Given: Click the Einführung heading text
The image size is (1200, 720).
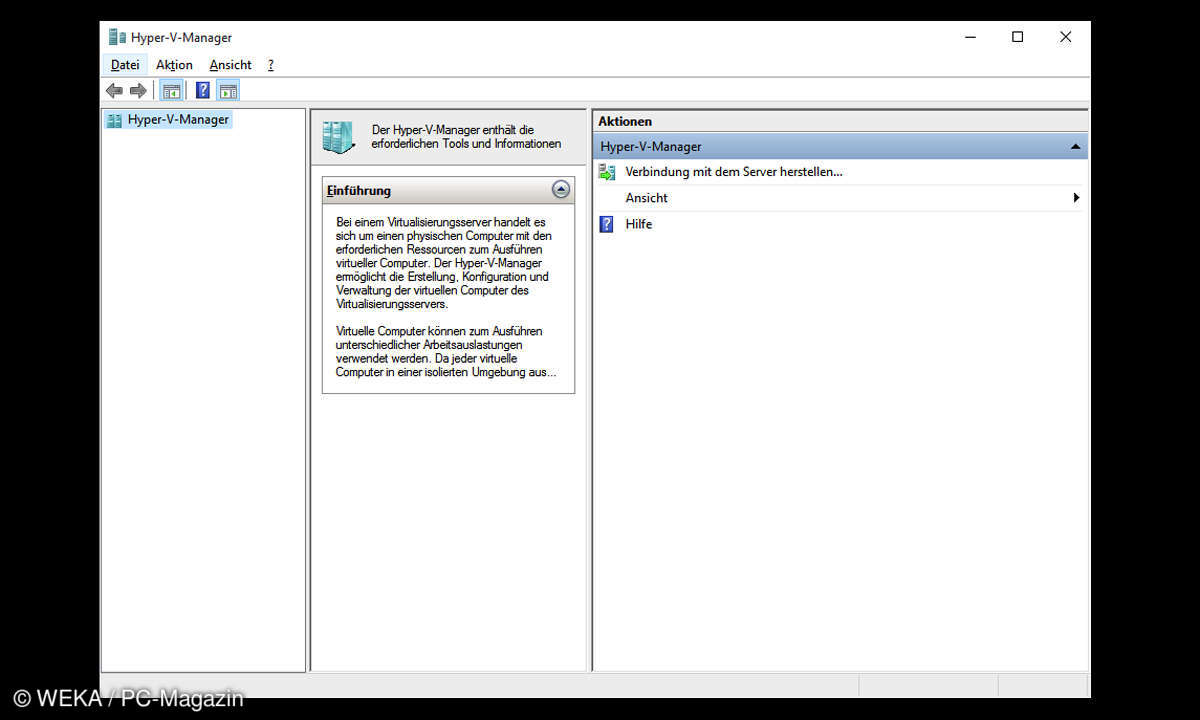Looking at the screenshot, I should tap(359, 190).
